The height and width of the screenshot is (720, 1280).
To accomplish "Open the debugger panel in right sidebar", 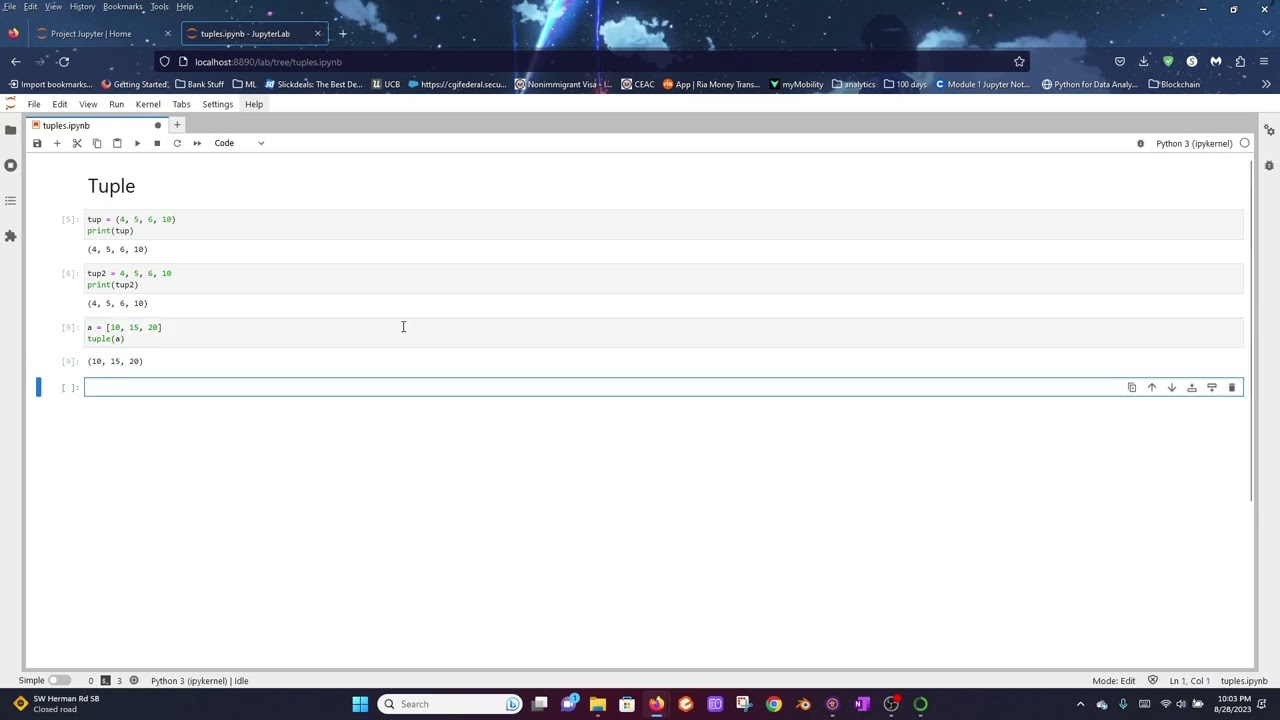I will point(1269,165).
